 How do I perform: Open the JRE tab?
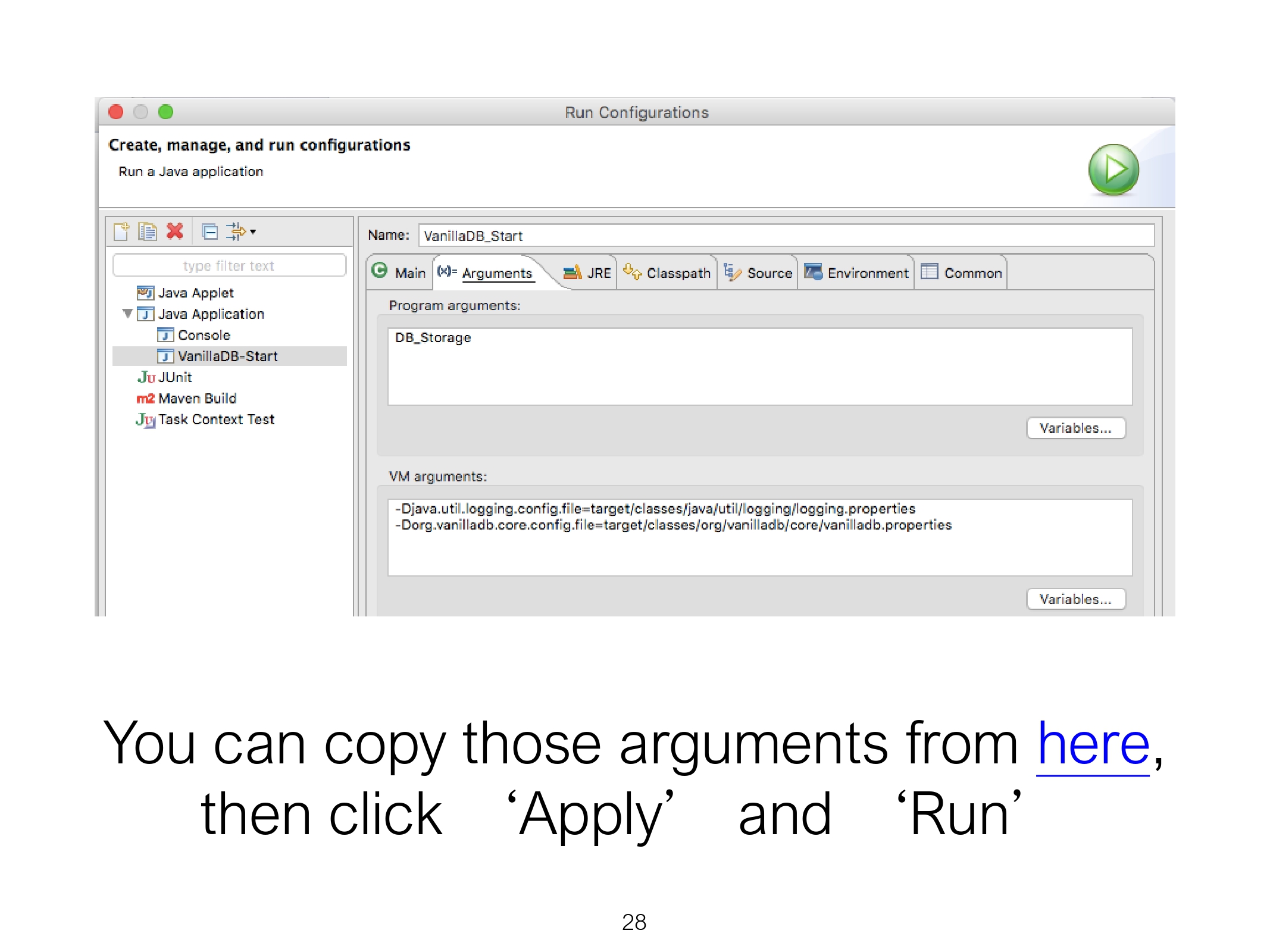(598, 273)
